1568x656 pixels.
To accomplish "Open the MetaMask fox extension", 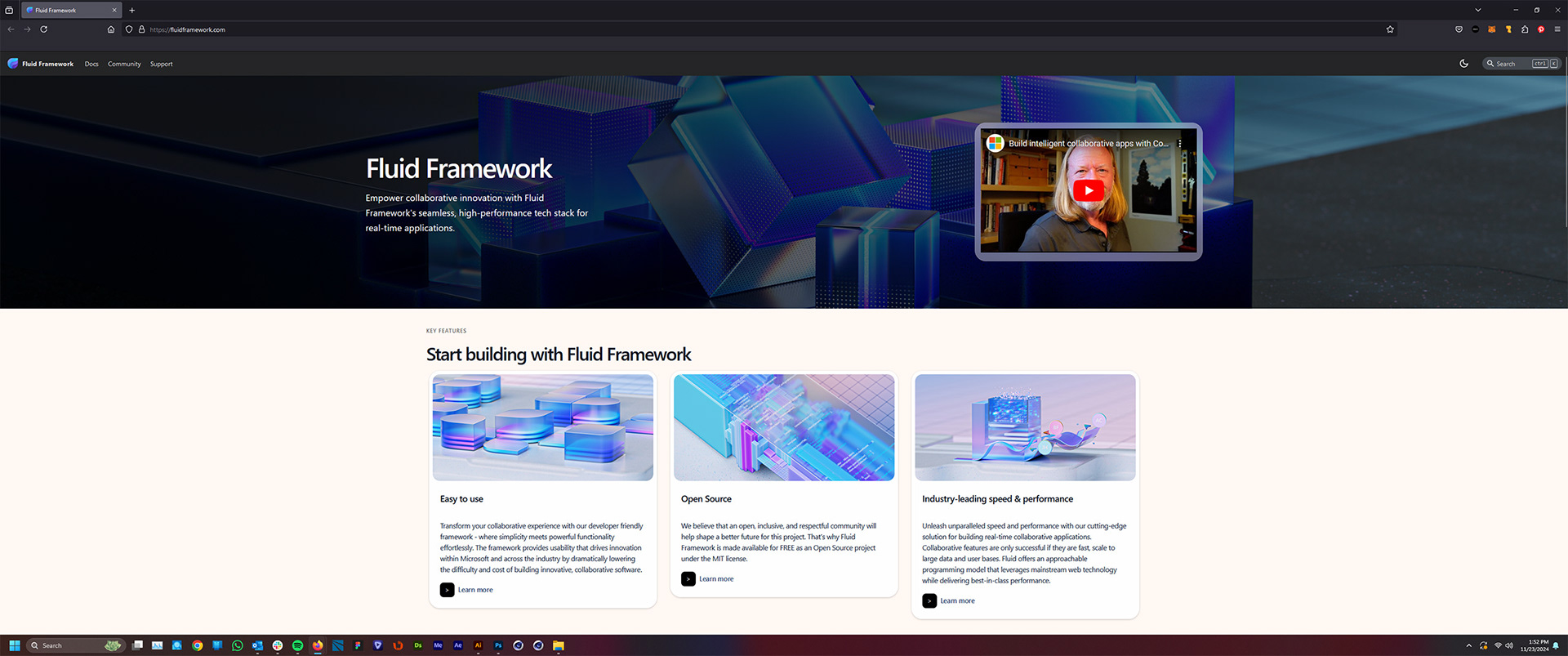I will [1492, 29].
